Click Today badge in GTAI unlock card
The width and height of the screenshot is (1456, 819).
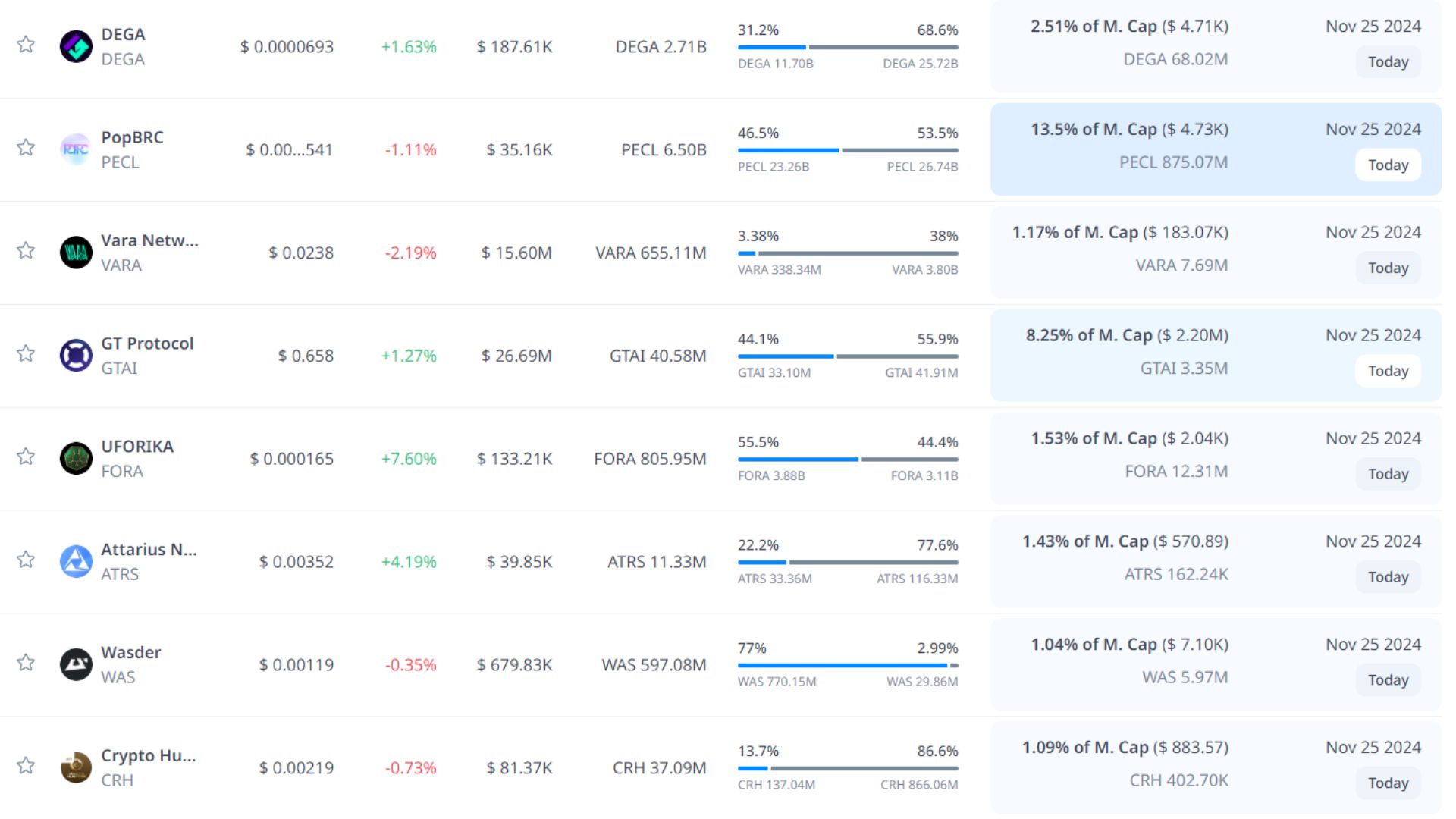[1388, 372]
